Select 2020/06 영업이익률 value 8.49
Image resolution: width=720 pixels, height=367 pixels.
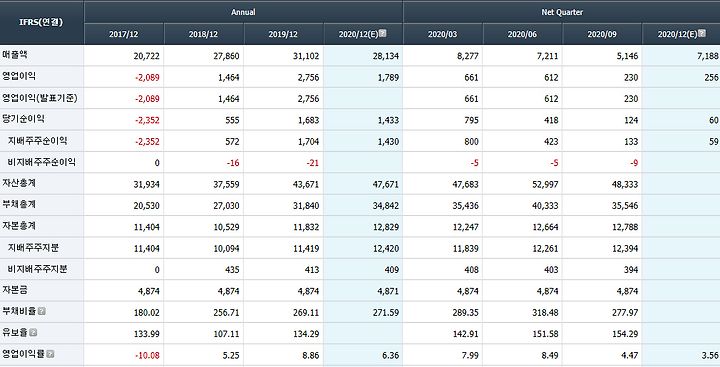[x=550, y=356]
